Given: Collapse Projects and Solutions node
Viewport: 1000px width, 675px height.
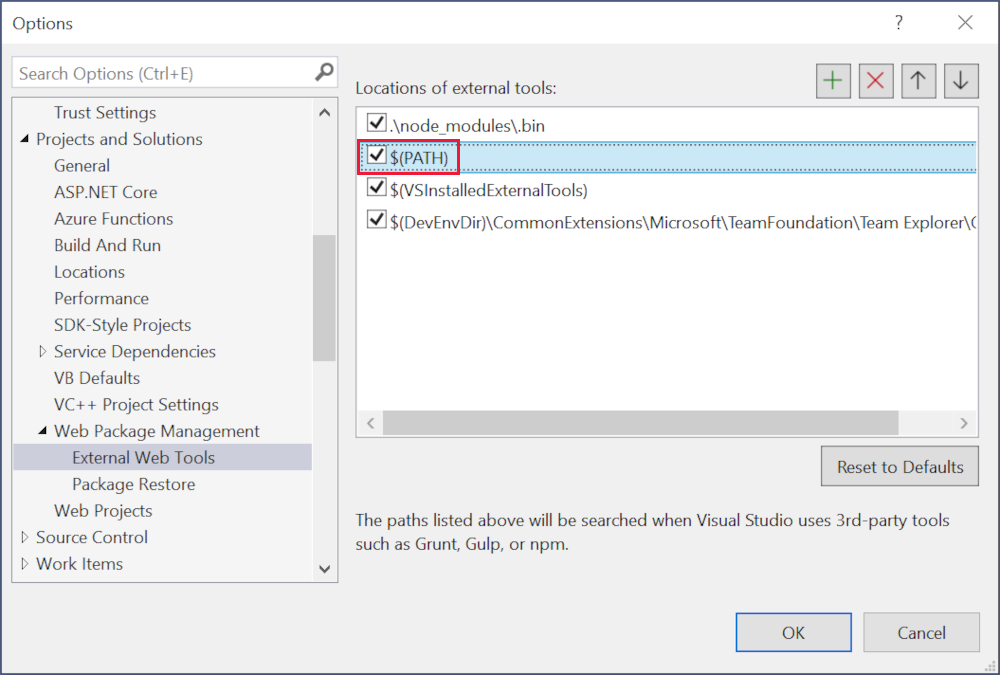Looking at the screenshot, I should (25, 138).
